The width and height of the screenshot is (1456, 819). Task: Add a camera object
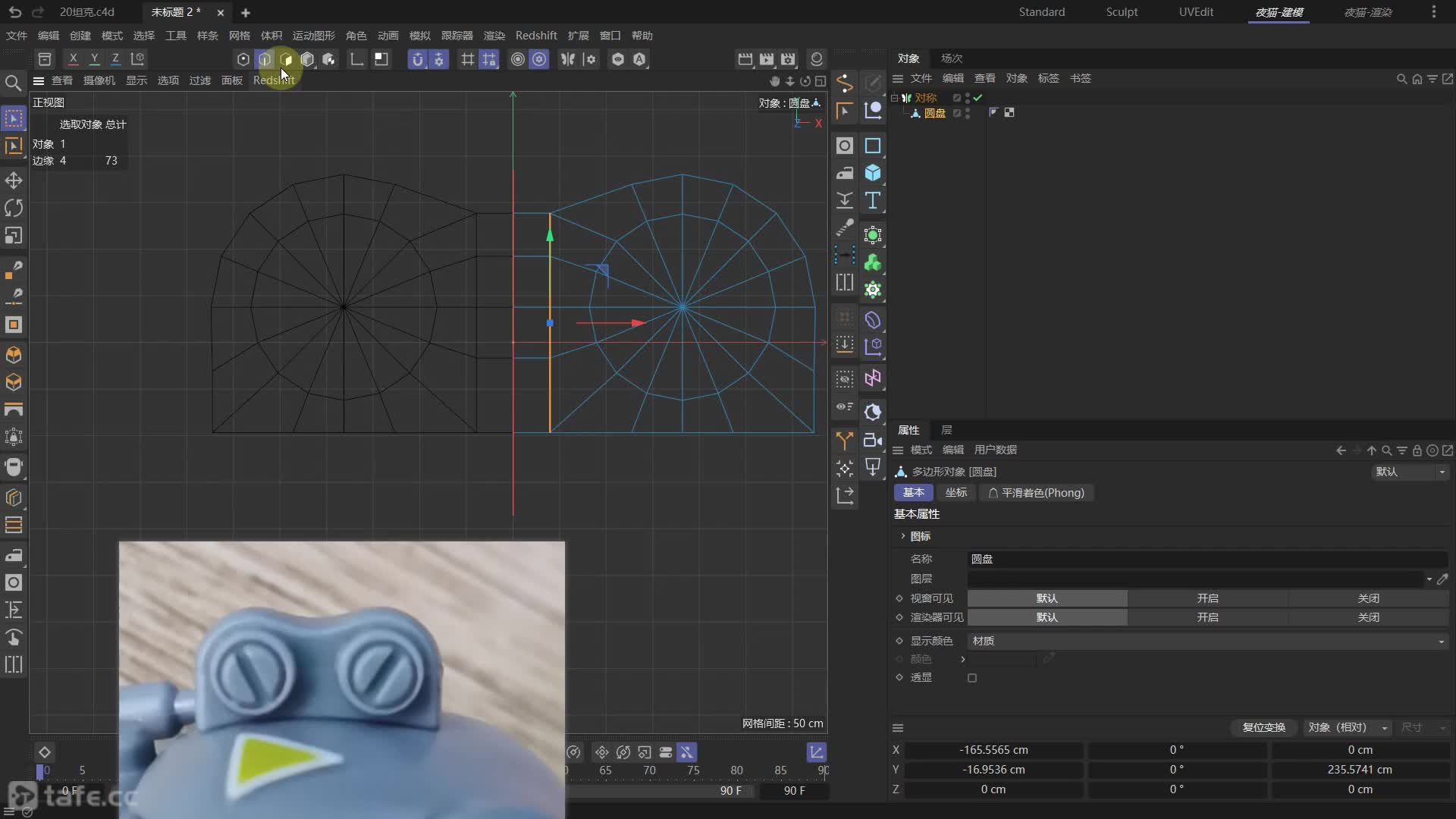[x=873, y=440]
